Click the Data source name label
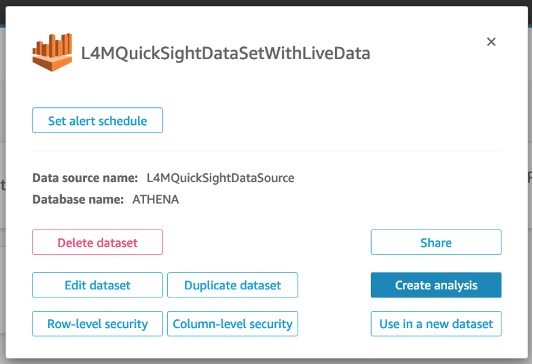Screen dimensions: 533x364 coord(85,178)
